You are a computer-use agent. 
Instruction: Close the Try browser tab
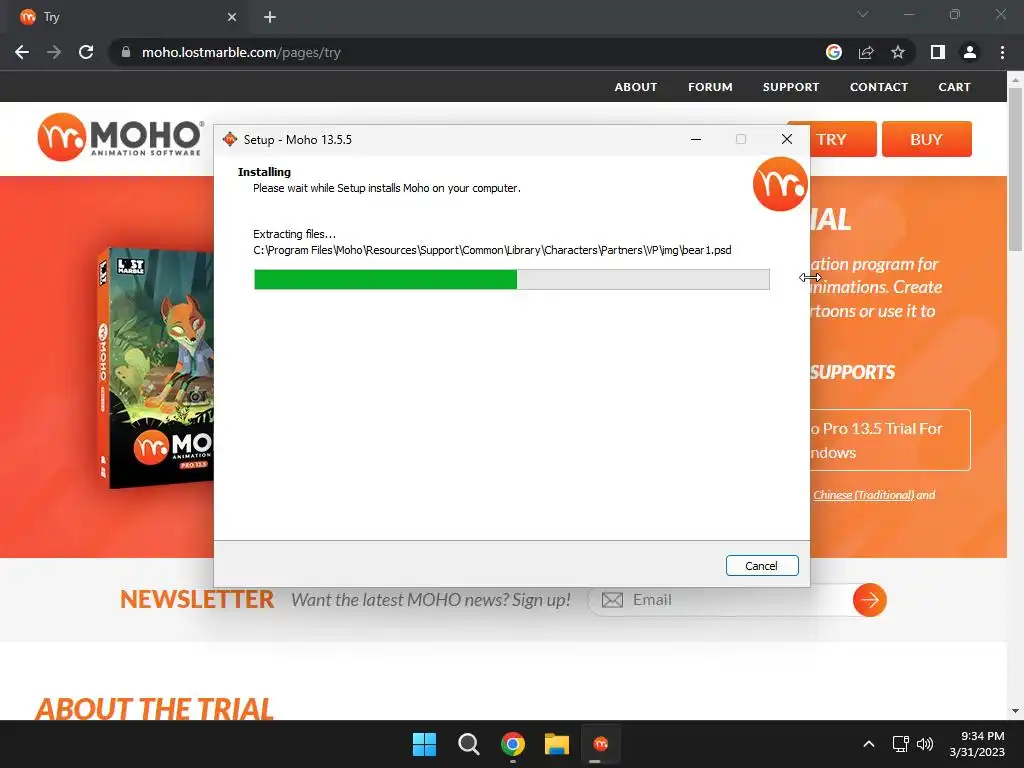[232, 17]
